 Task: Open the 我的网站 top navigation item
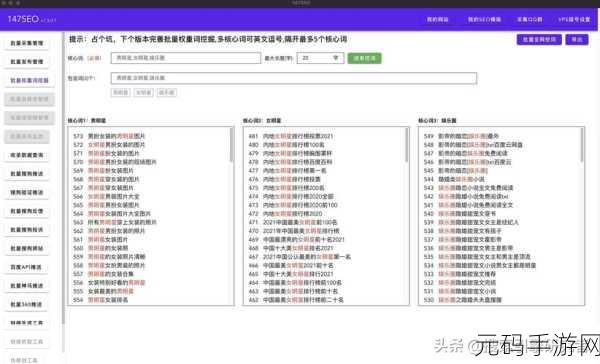click(437, 20)
